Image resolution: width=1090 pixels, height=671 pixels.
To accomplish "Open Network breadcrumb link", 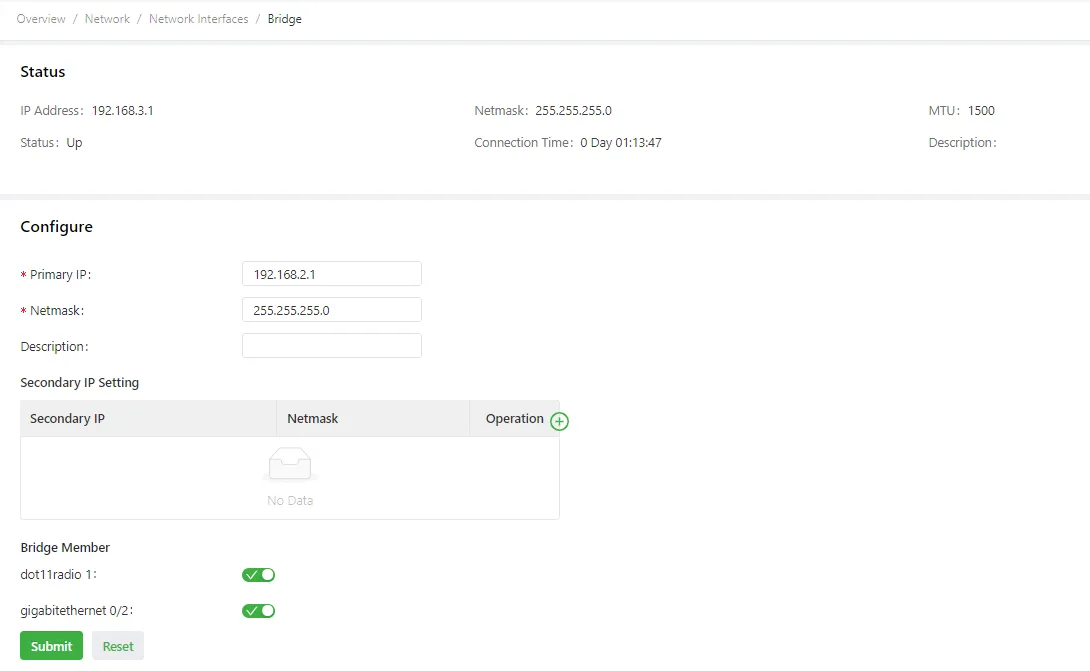I will tap(107, 19).
